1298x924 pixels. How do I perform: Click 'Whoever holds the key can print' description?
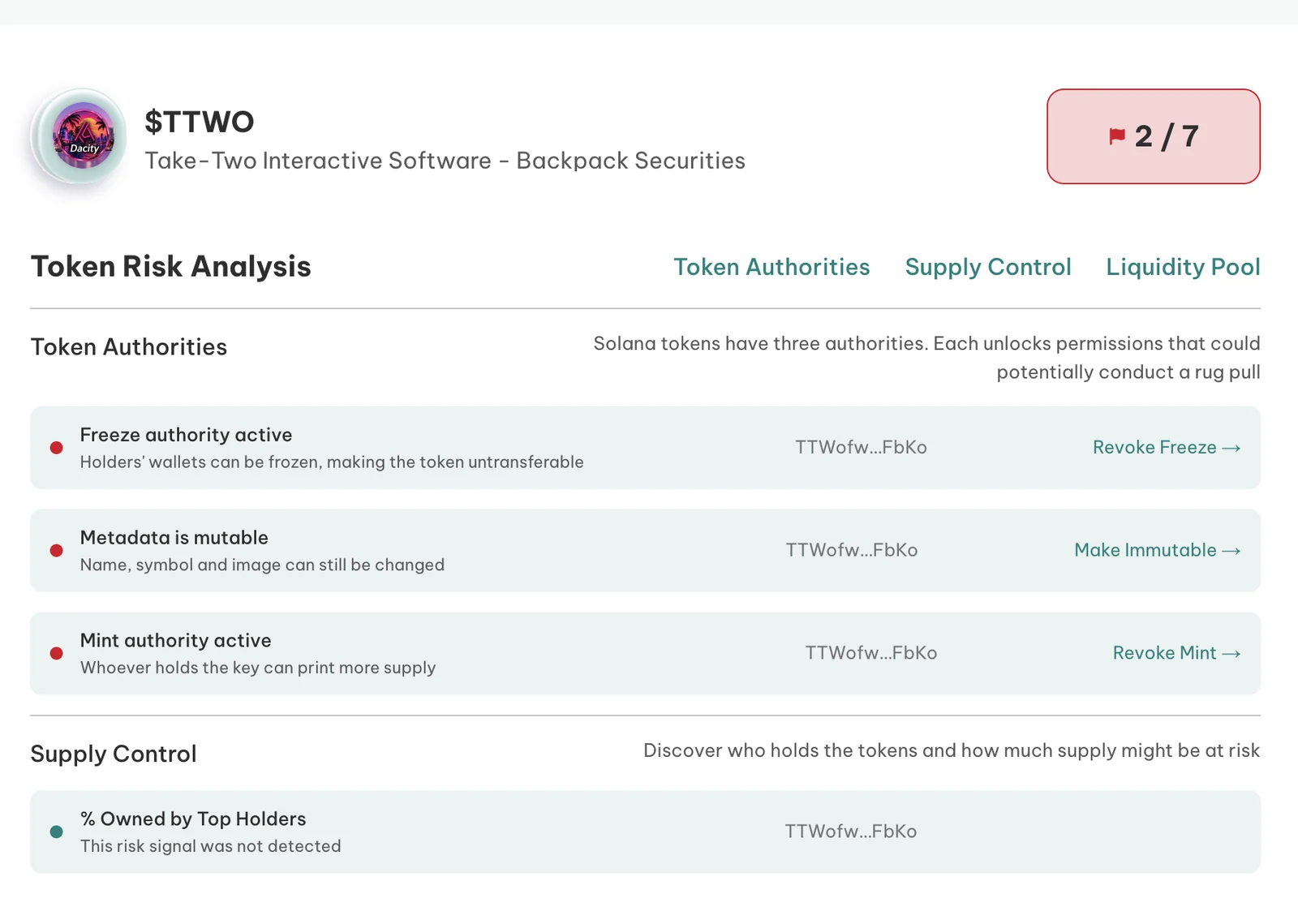(258, 668)
